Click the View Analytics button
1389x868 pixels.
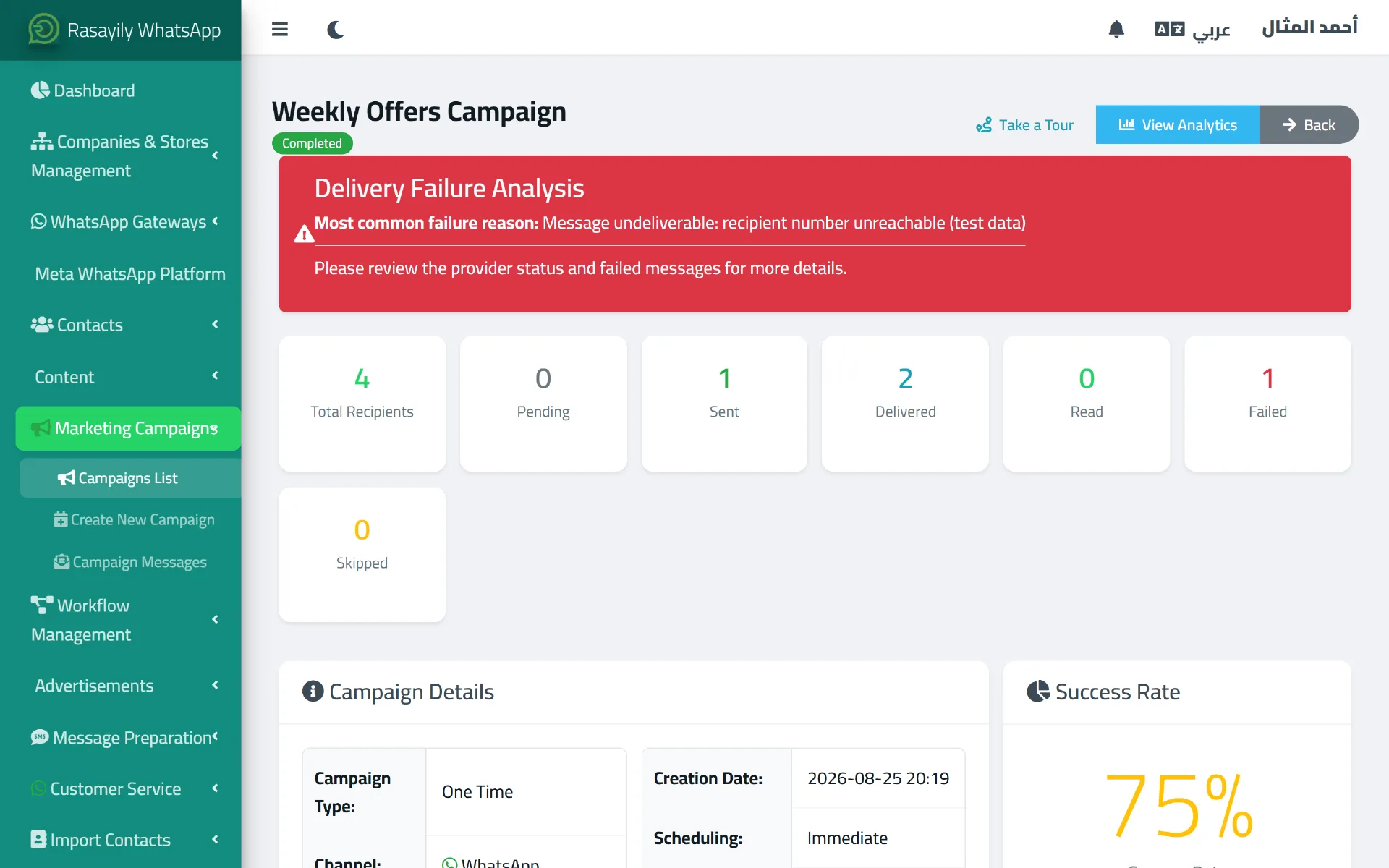(1178, 124)
